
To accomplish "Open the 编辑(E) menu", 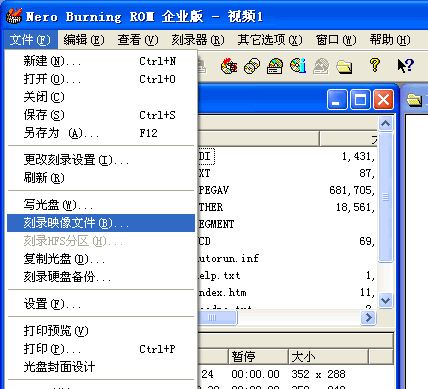I will coord(84,40).
